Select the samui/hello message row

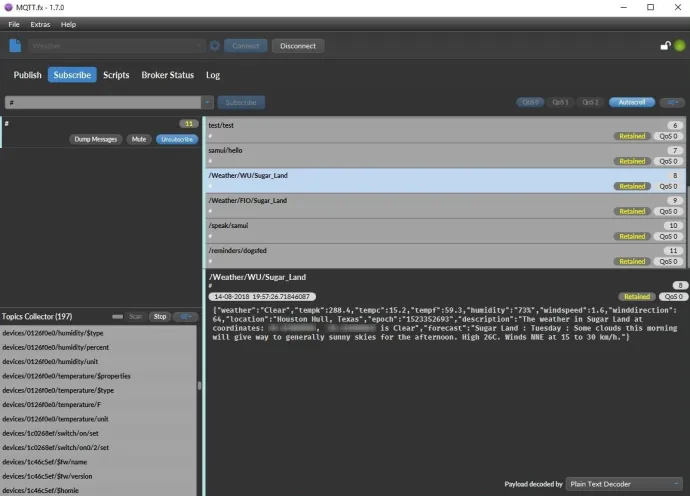445,155
